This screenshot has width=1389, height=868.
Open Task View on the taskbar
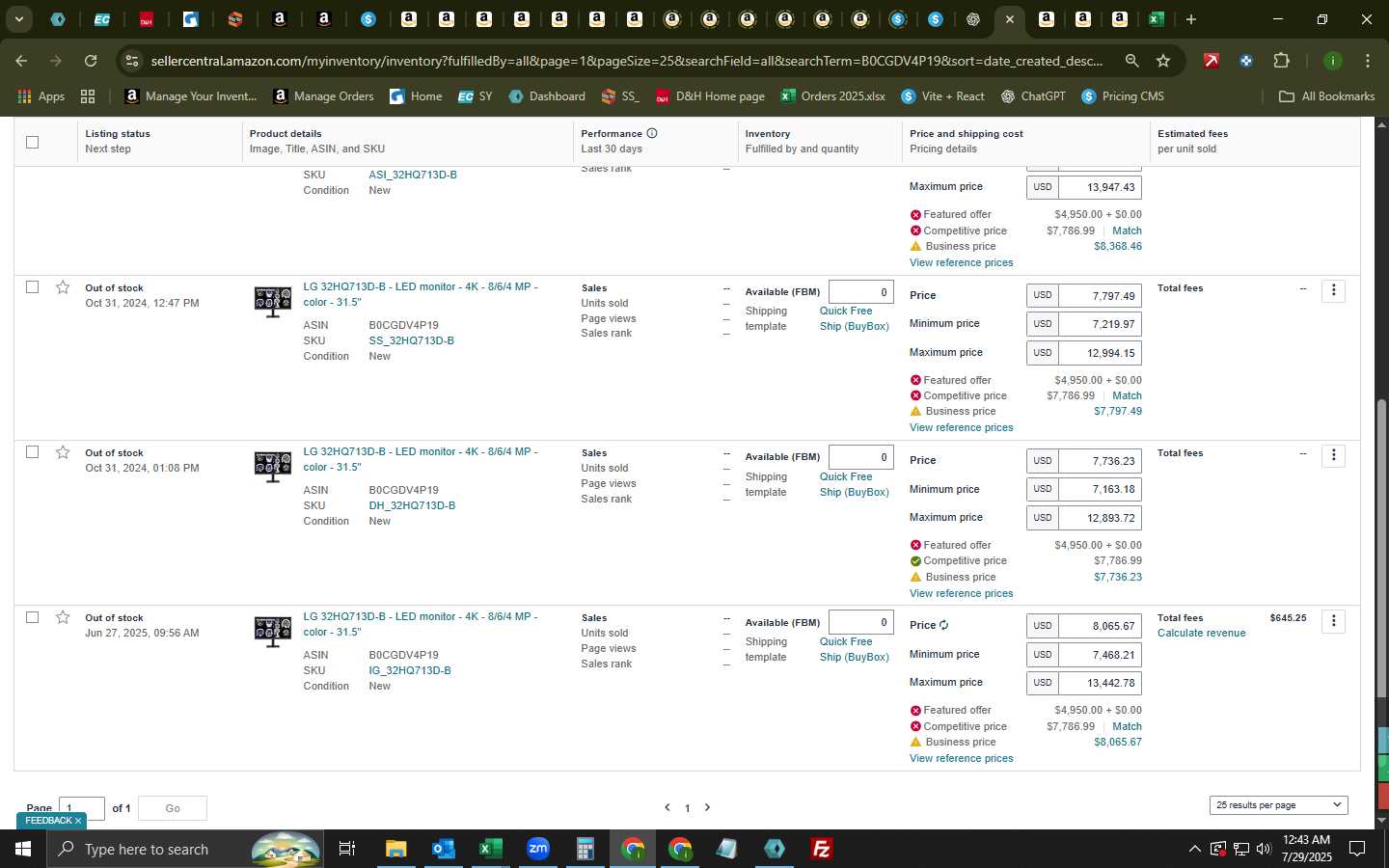coord(346,849)
